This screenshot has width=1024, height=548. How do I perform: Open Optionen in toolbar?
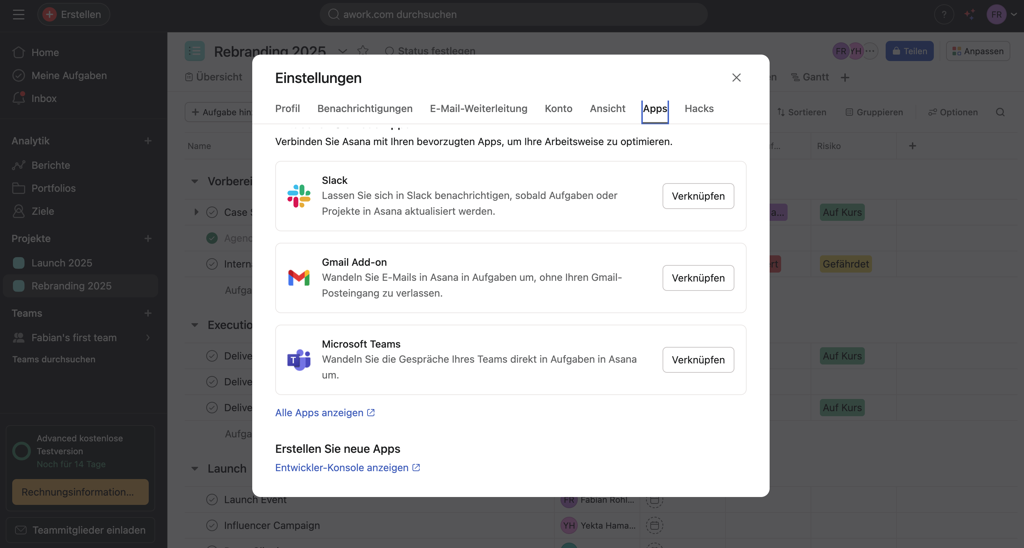click(953, 112)
